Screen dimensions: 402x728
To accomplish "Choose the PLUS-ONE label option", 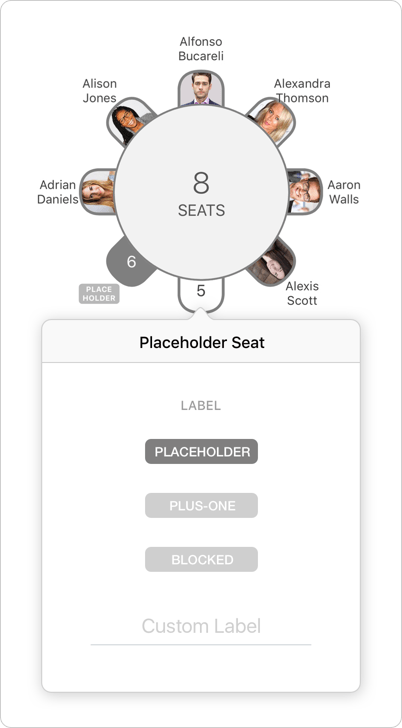I will point(201,505).
